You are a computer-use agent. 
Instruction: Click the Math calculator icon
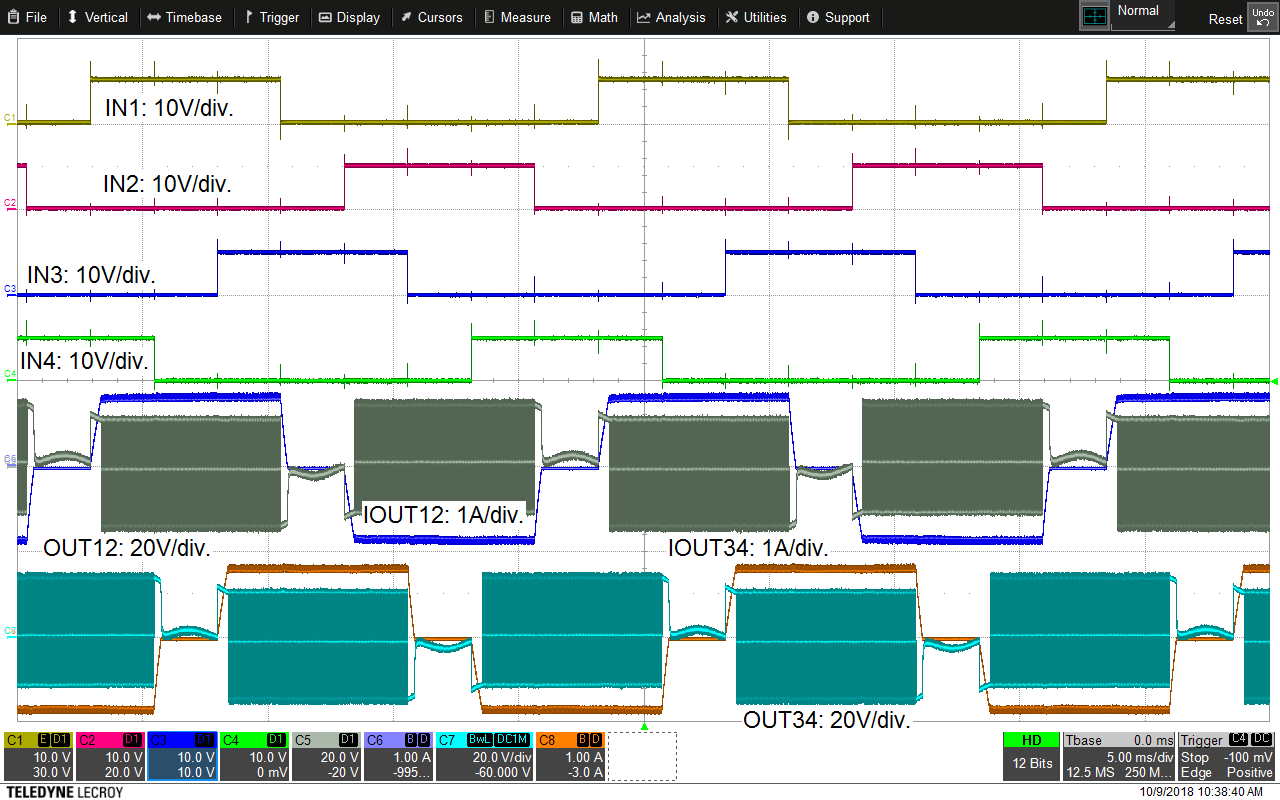pyautogui.click(x=577, y=17)
